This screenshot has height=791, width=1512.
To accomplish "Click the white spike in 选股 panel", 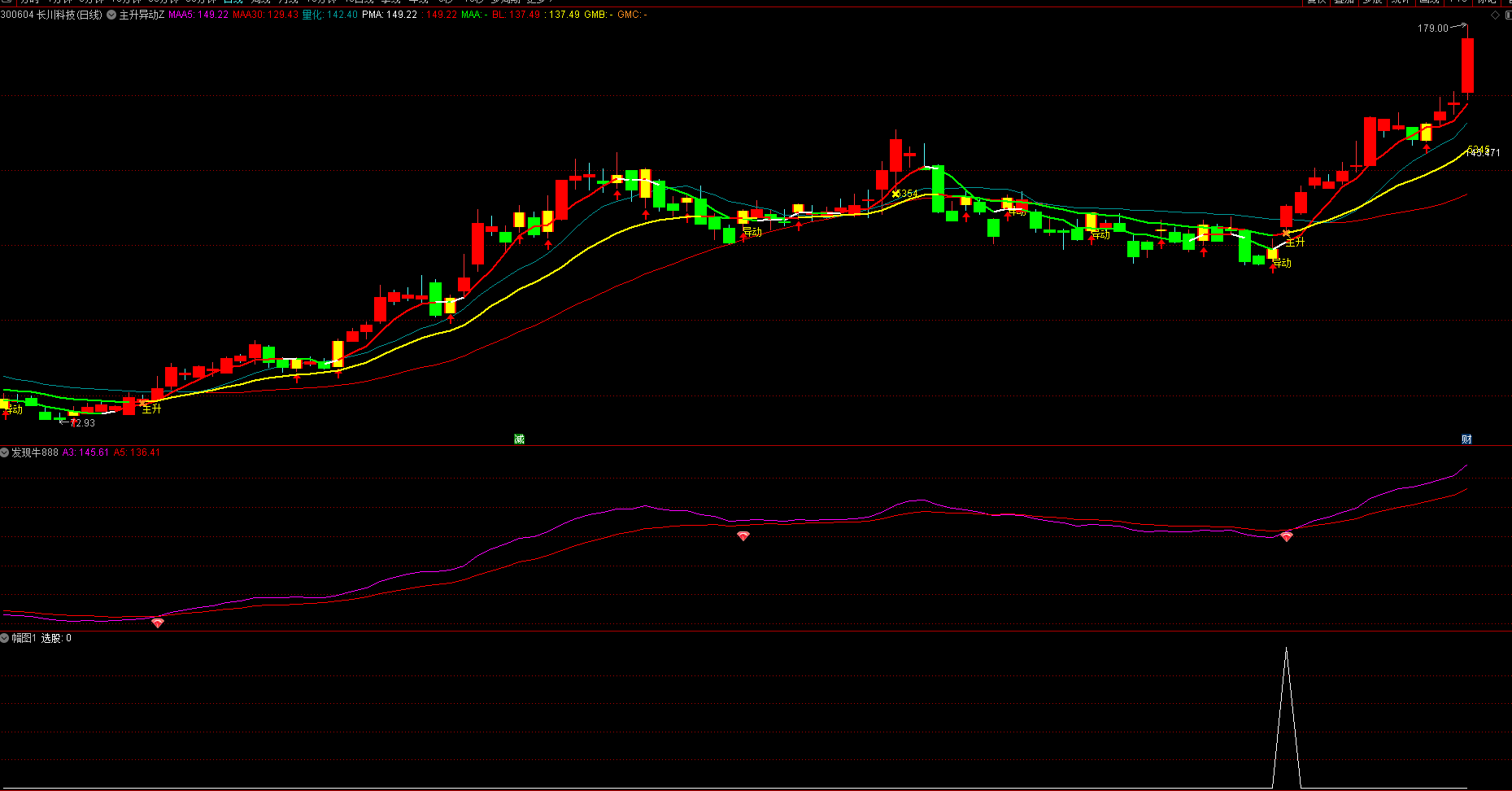I will [x=1286, y=716].
